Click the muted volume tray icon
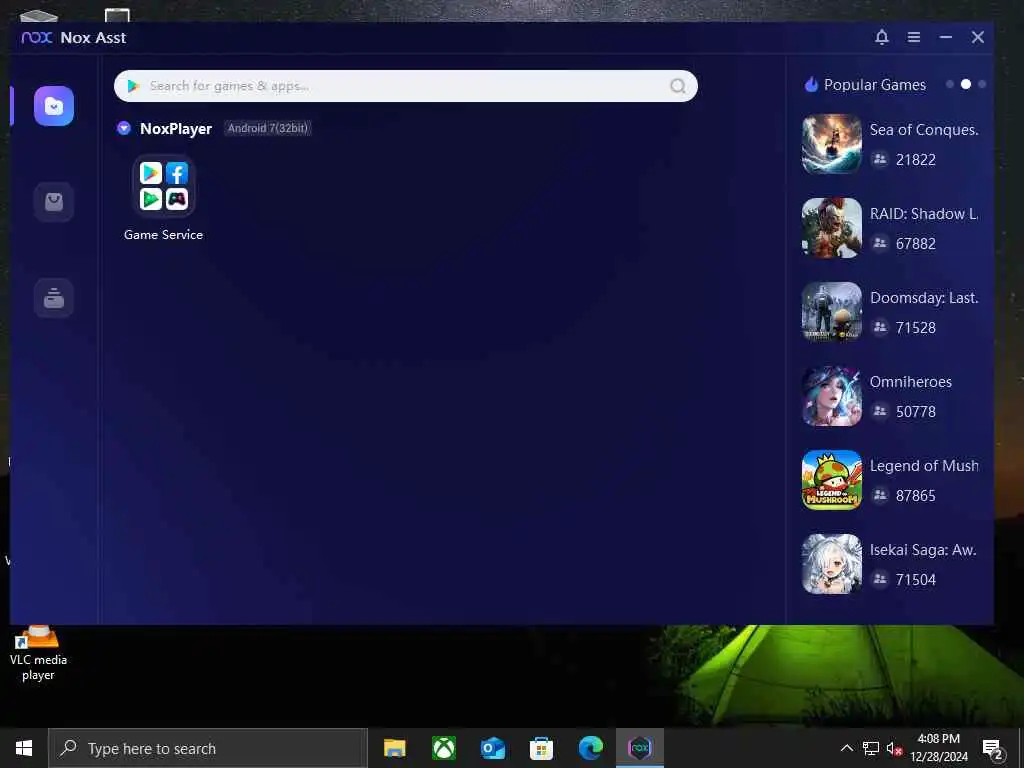Image resolution: width=1024 pixels, height=768 pixels. (894, 749)
